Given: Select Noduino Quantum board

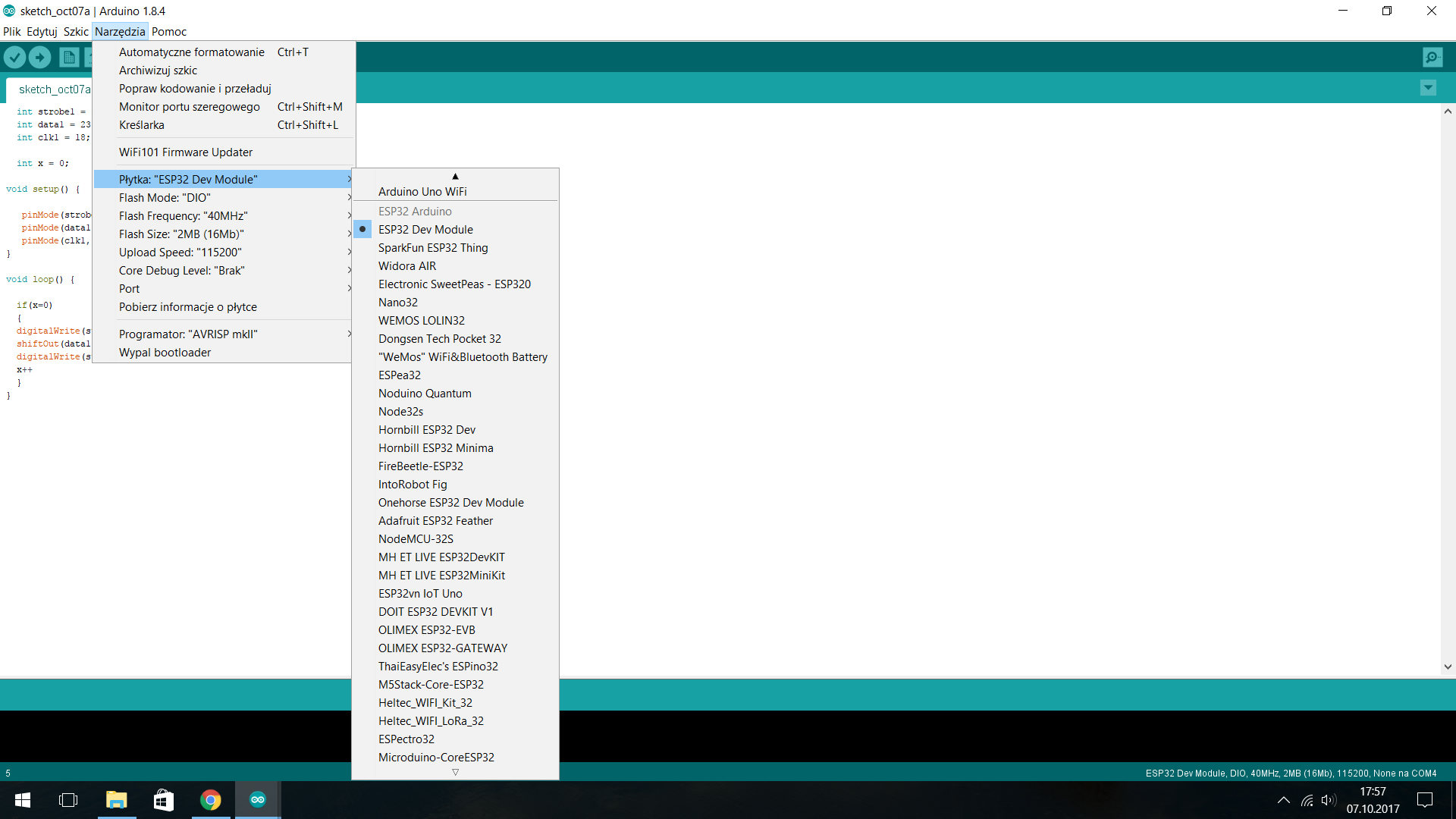Looking at the screenshot, I should coord(455,393).
